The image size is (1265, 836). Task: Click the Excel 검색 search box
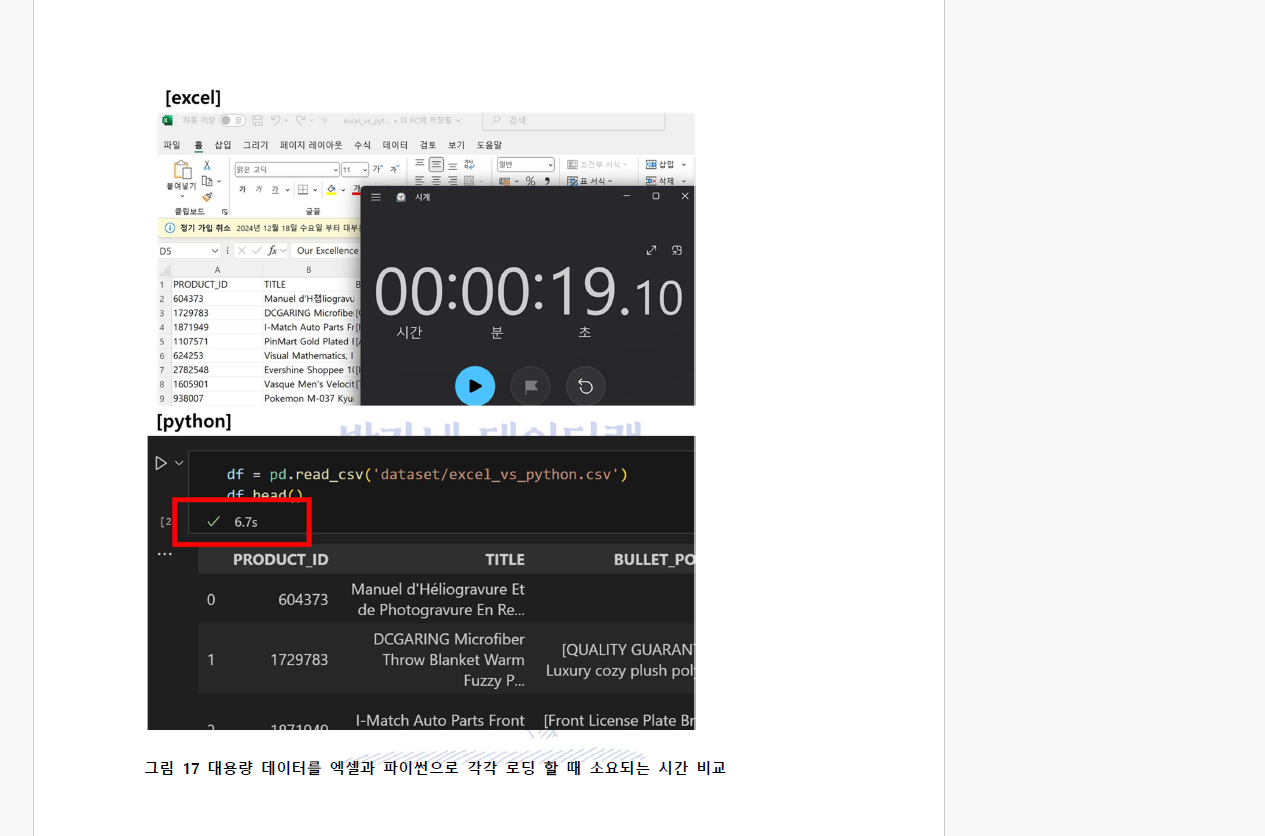point(573,120)
